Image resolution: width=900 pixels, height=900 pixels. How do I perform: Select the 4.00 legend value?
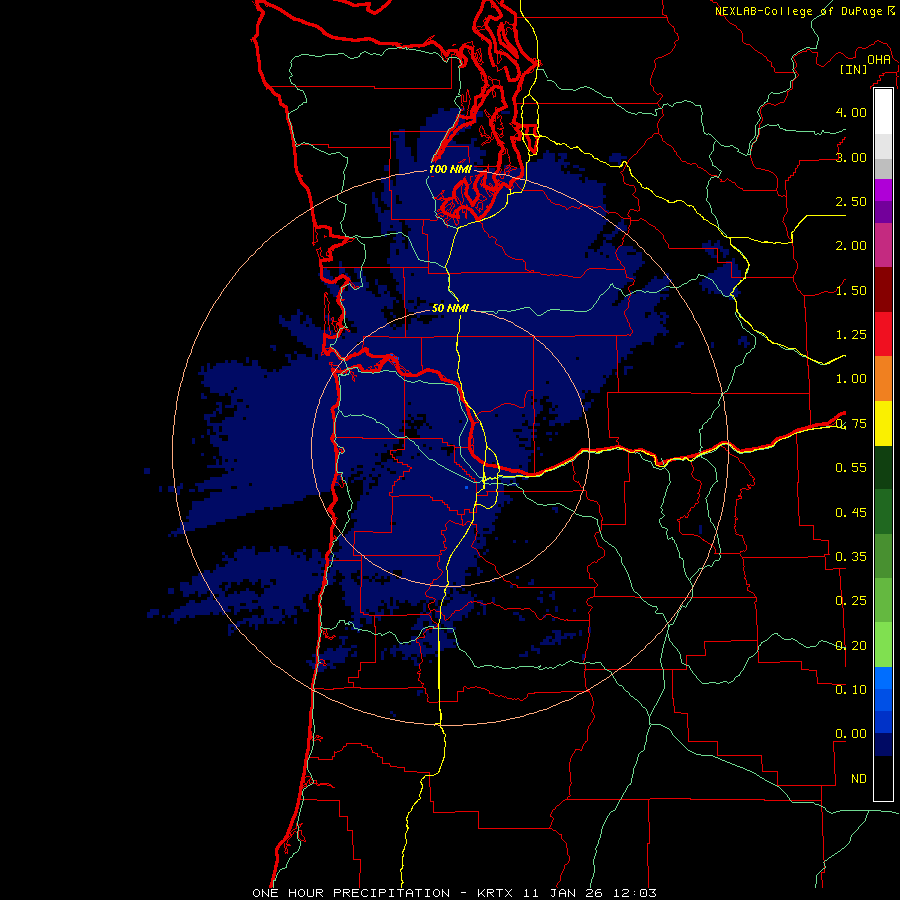tap(851, 112)
